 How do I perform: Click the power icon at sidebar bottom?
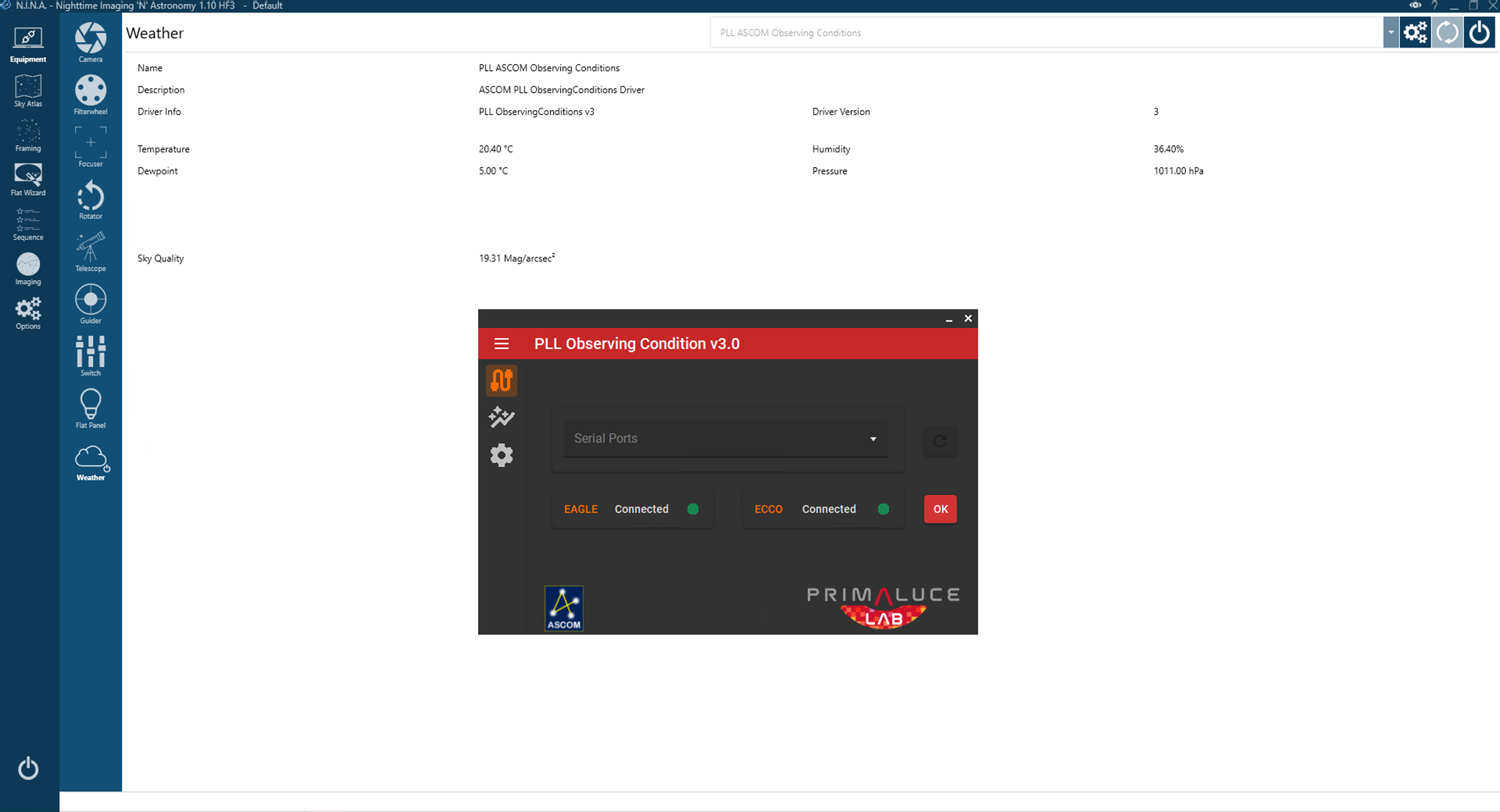point(28,768)
